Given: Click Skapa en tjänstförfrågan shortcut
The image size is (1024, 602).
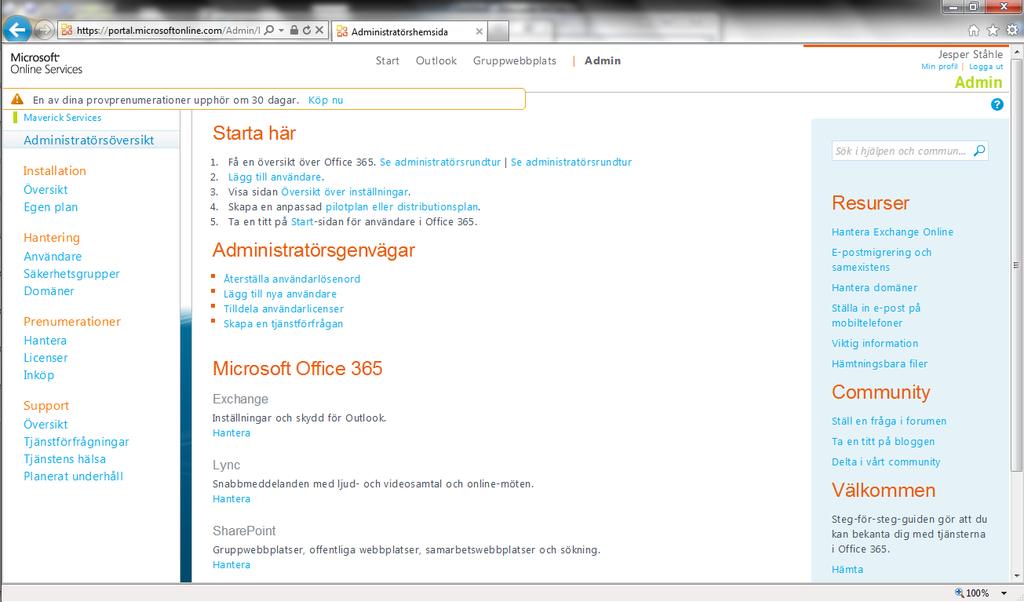Looking at the screenshot, I should click(283, 324).
